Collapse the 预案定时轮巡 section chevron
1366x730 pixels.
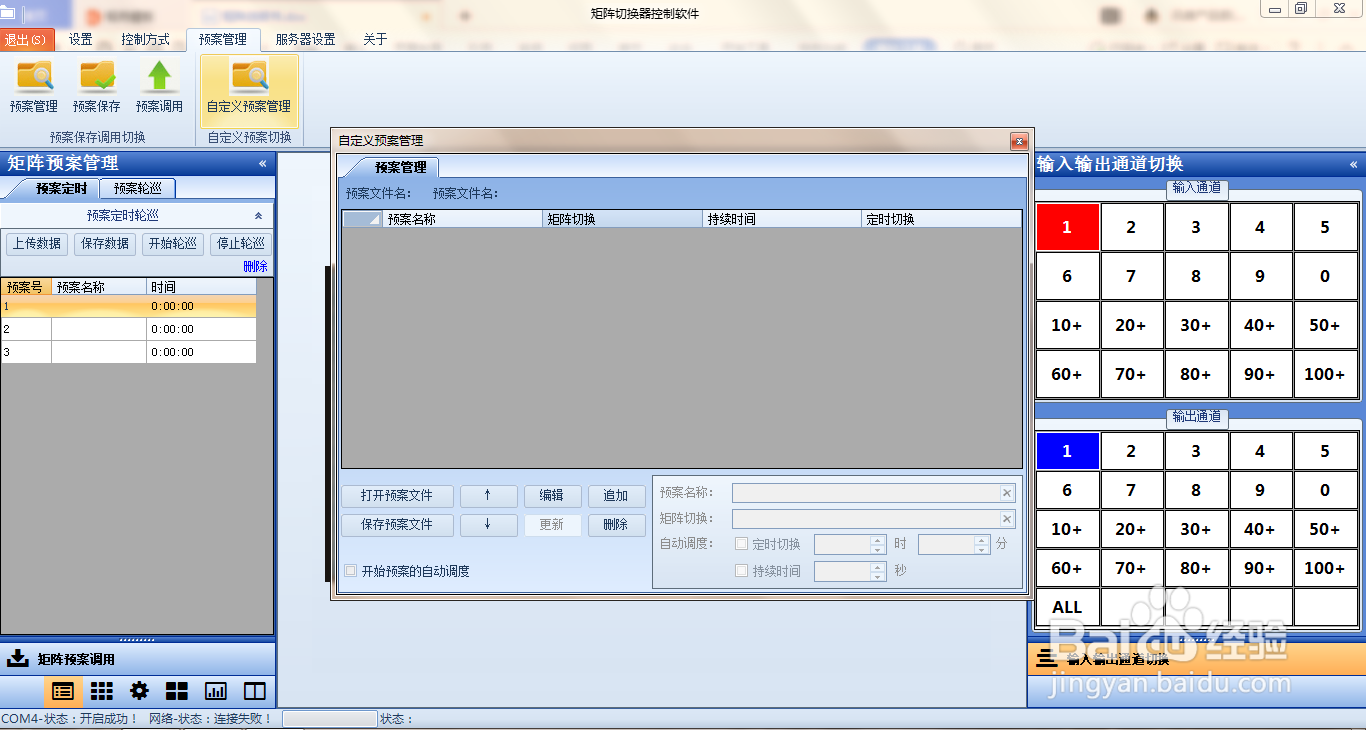[258, 216]
